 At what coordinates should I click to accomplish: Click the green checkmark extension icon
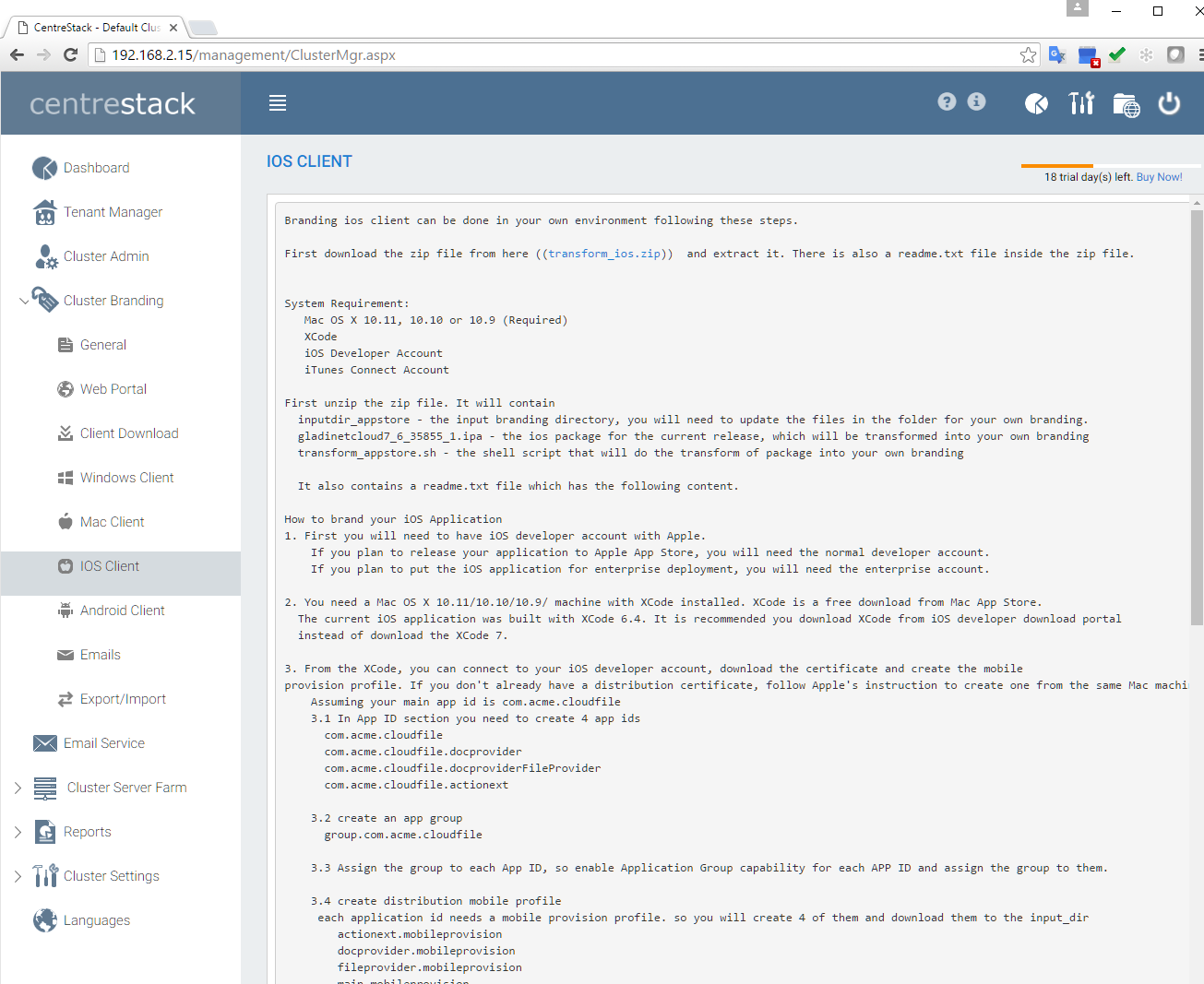point(1116,54)
